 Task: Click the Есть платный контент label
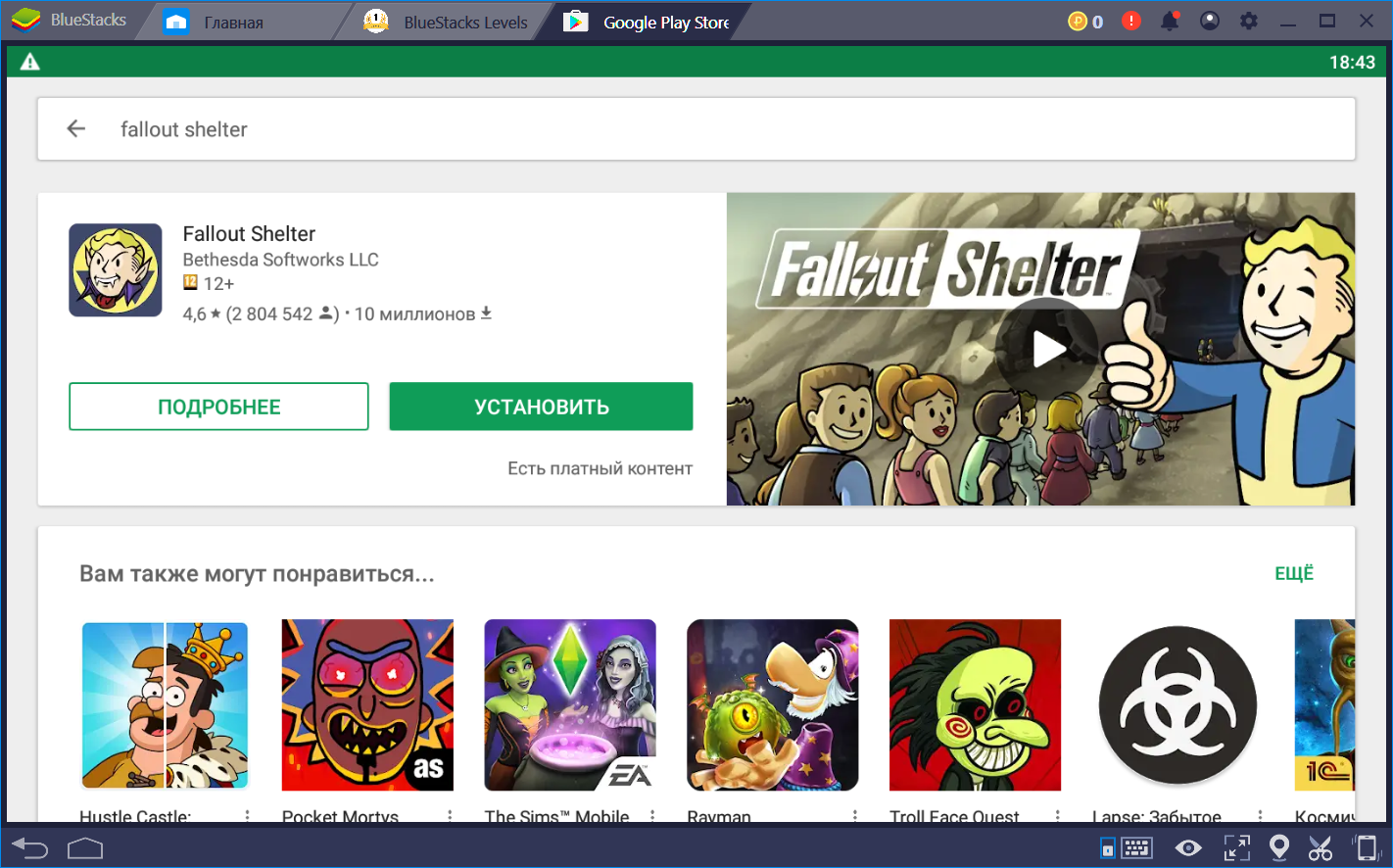(x=600, y=468)
